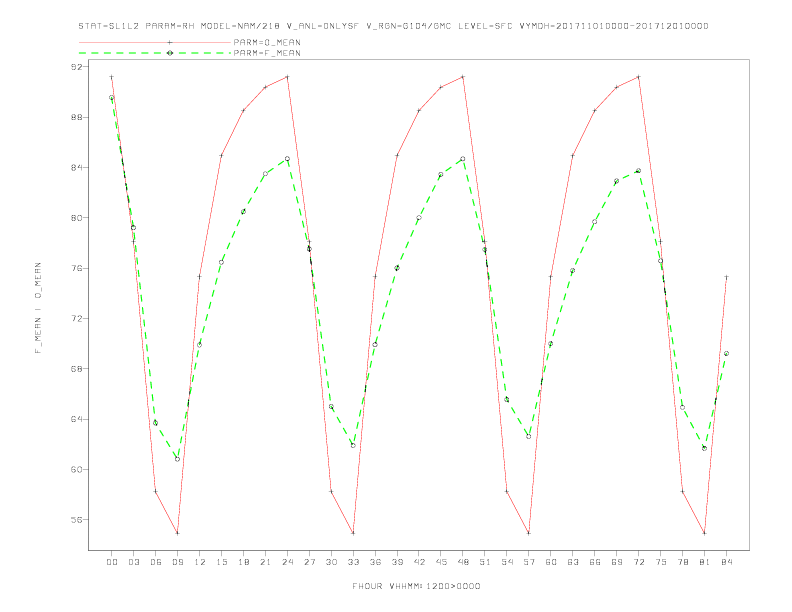Click the 84 forecast hour x-axis label
The width and height of the screenshot is (792, 612).
(x=727, y=562)
